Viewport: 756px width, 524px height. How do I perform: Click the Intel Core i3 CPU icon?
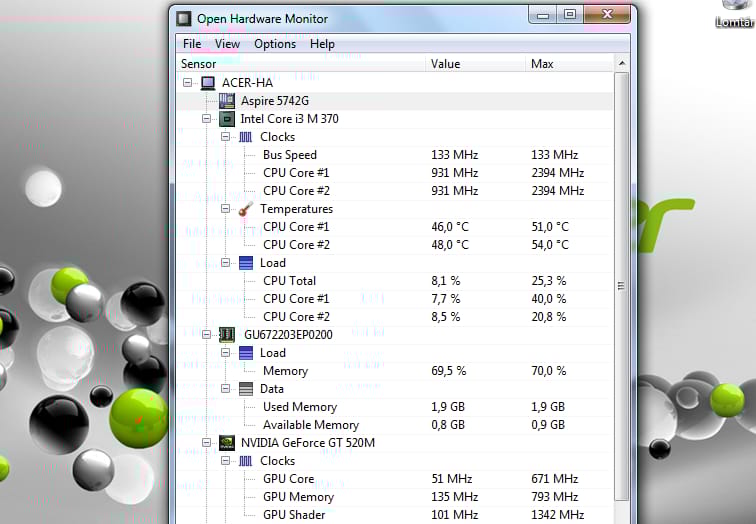(x=227, y=119)
